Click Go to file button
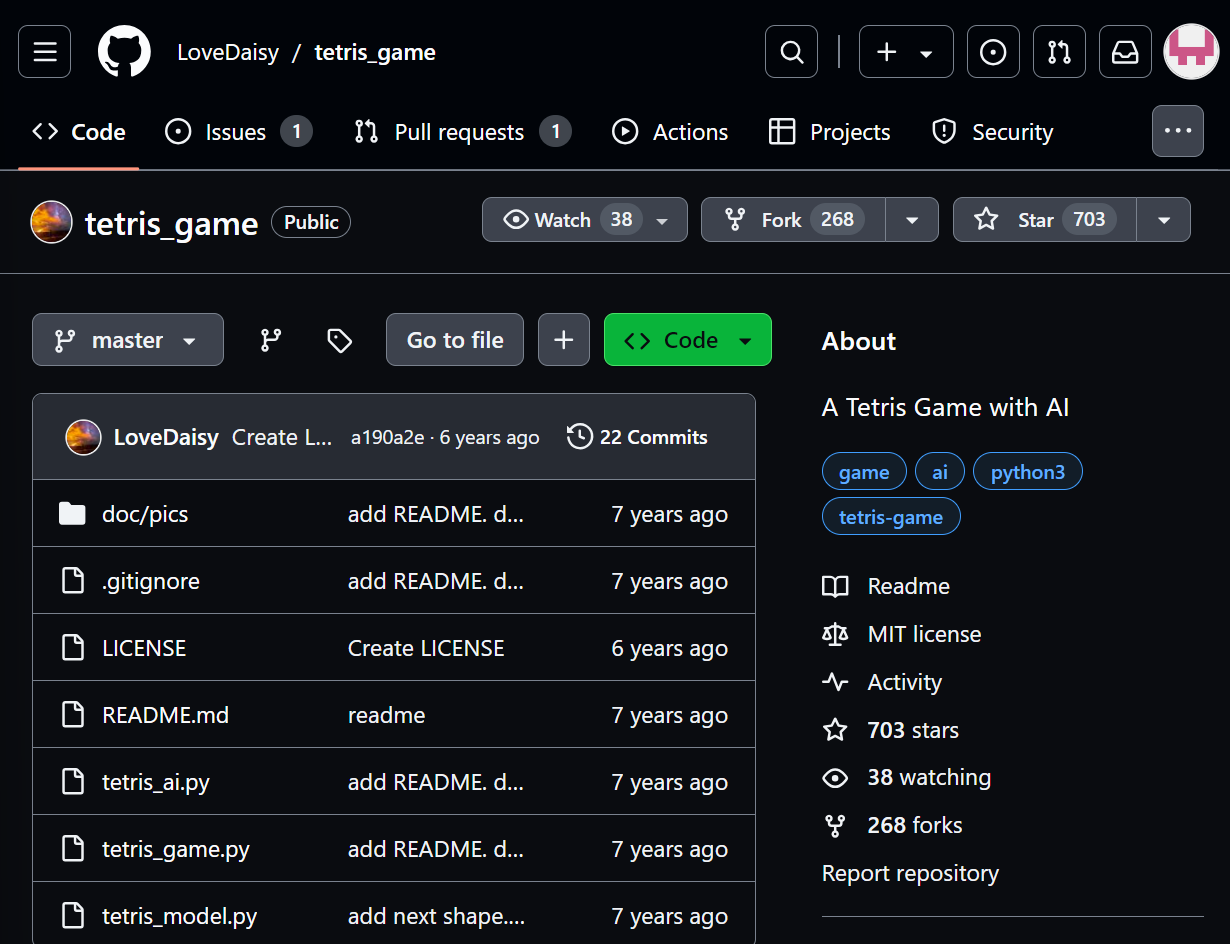 click(455, 340)
